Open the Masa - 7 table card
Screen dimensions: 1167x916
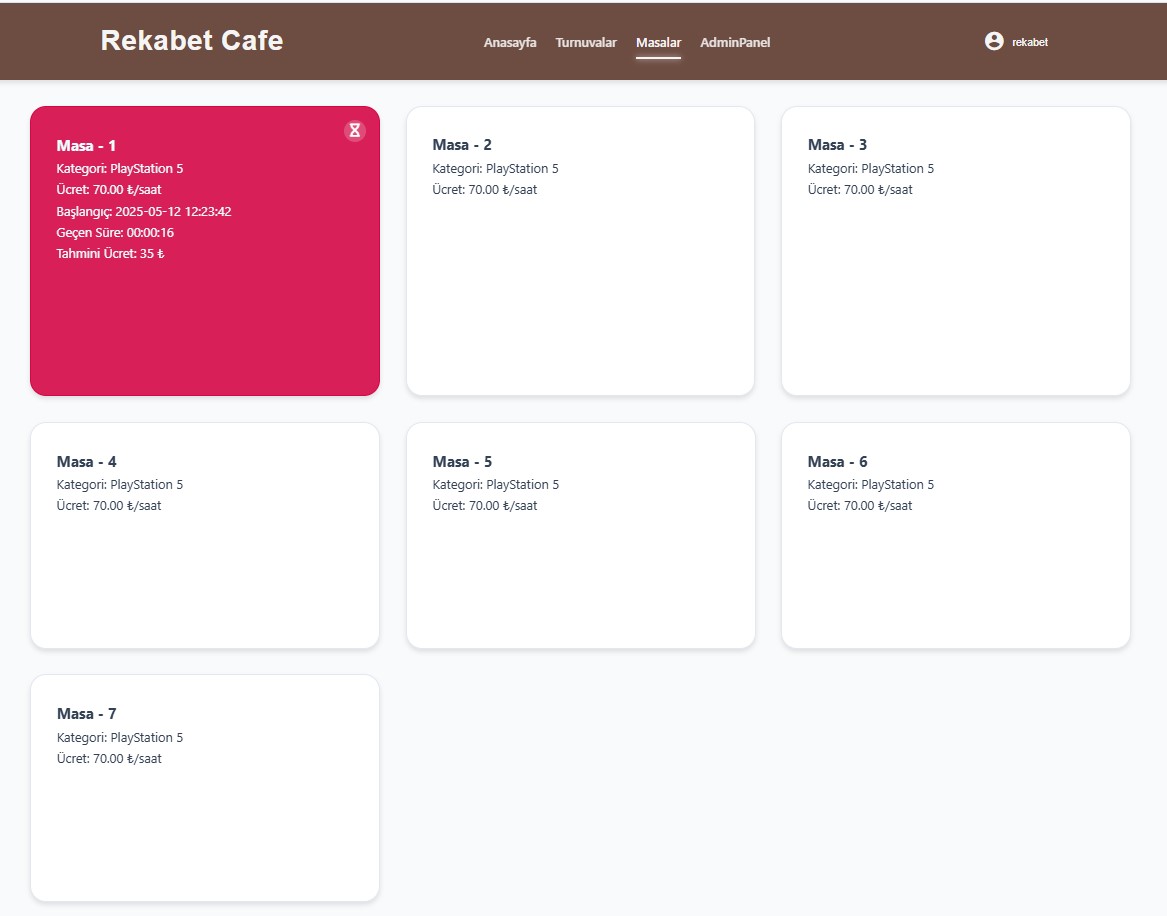coord(205,788)
